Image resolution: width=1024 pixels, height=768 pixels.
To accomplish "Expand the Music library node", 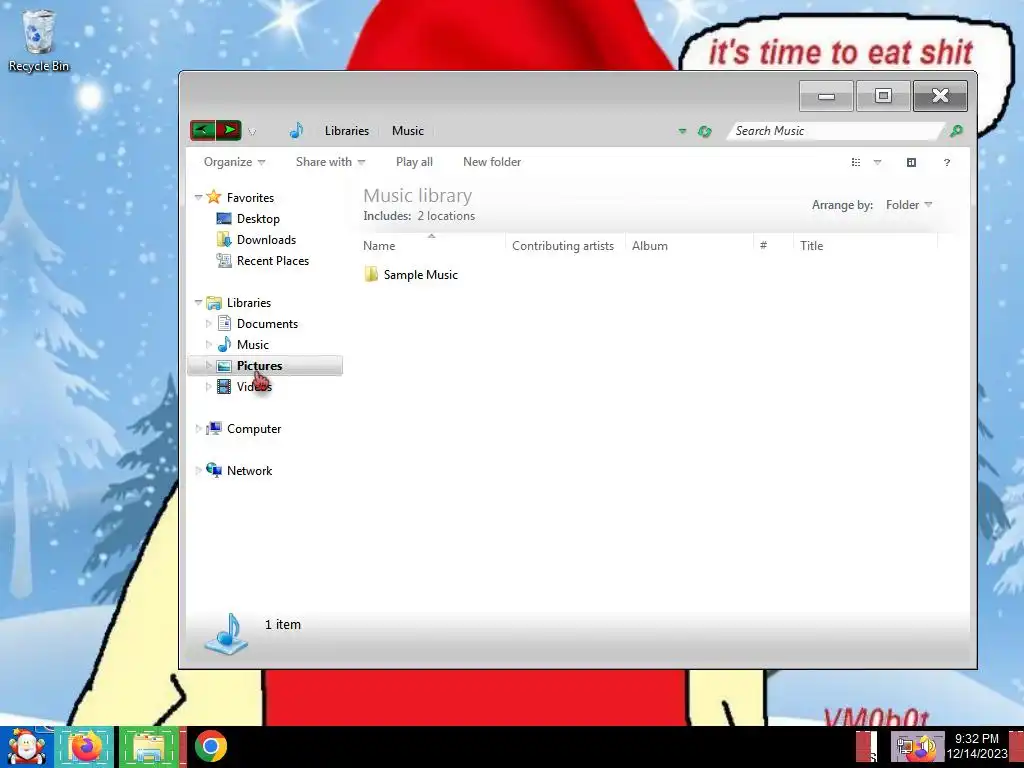I will 208,345.
